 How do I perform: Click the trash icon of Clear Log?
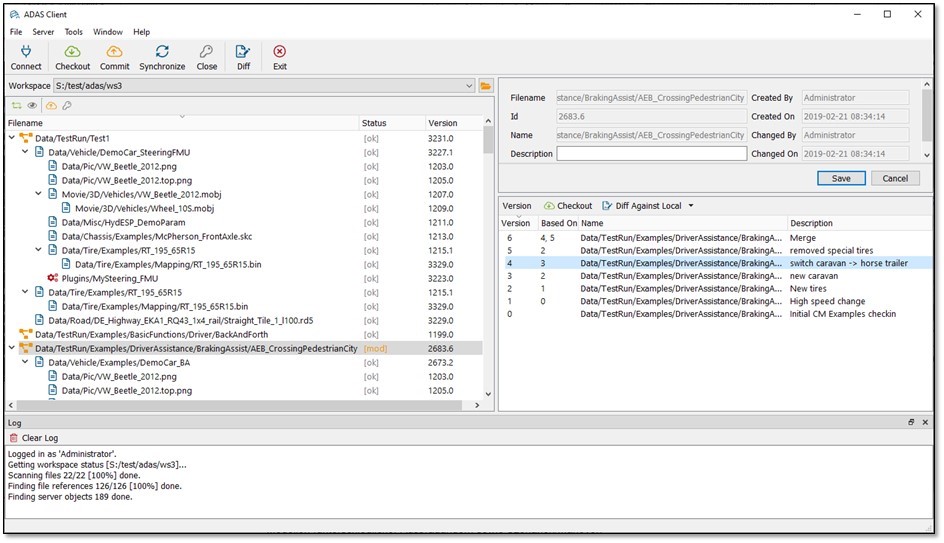tap(14, 438)
